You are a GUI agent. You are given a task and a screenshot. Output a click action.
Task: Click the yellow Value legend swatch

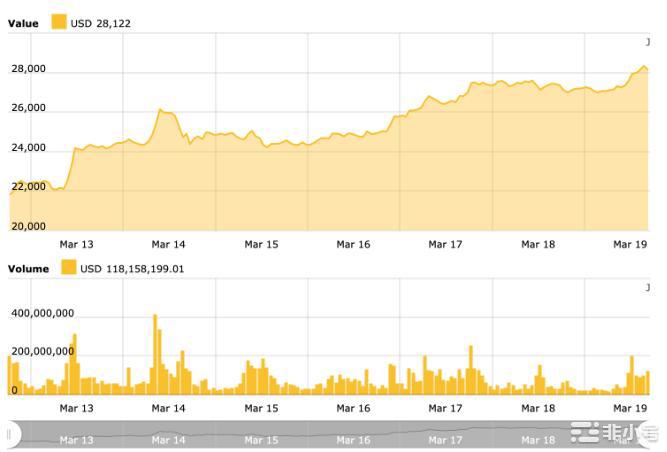pyautogui.click(x=58, y=22)
